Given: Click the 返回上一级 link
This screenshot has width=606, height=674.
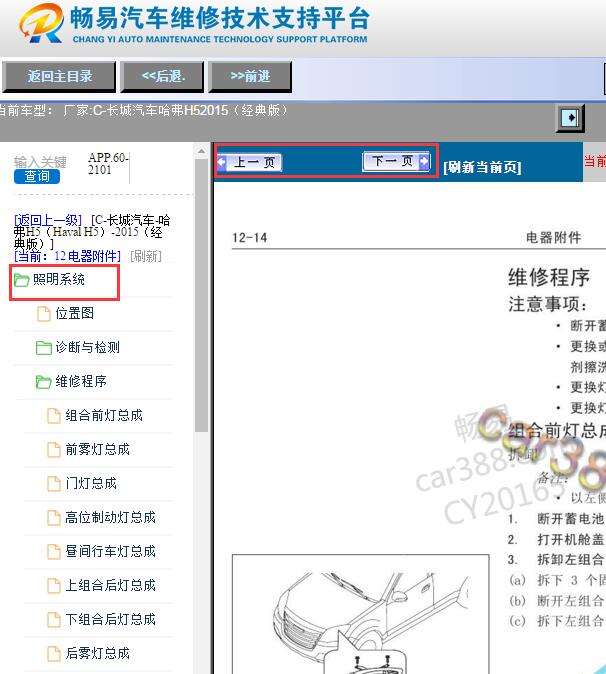Looking at the screenshot, I should point(48,221).
